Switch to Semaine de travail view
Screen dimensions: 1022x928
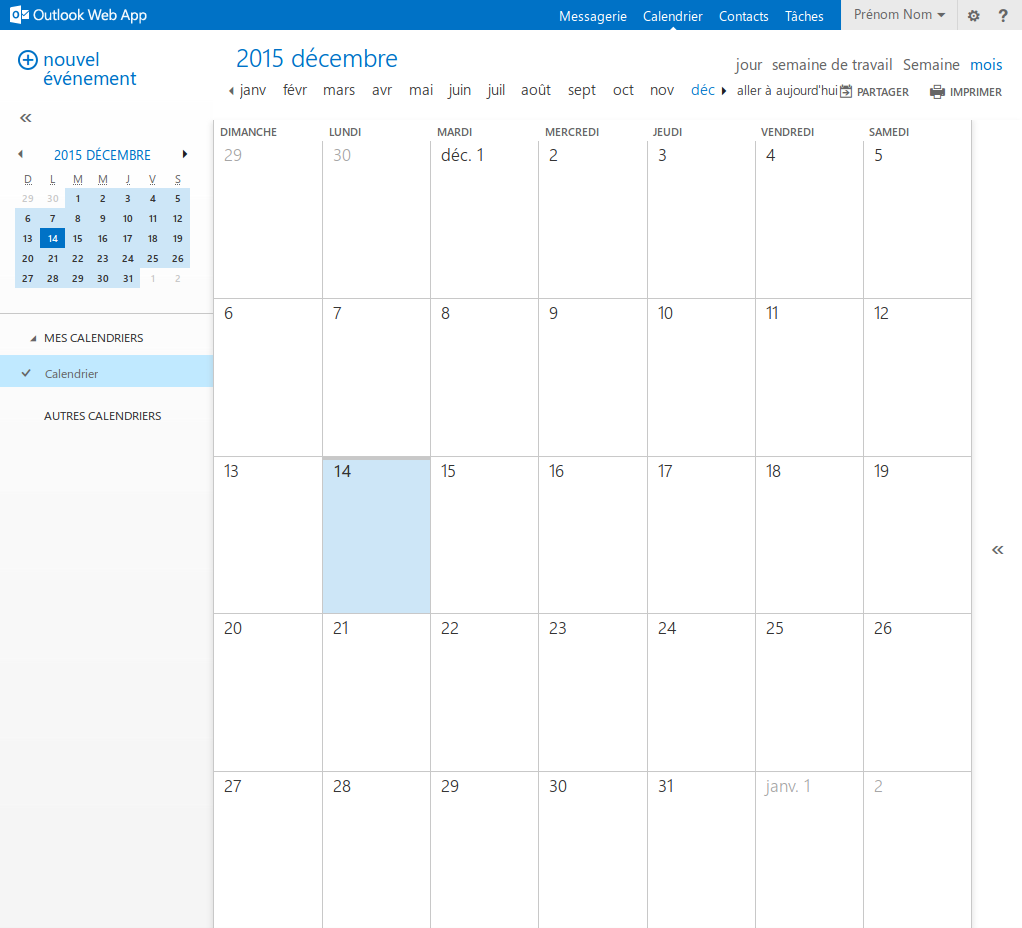coord(831,65)
